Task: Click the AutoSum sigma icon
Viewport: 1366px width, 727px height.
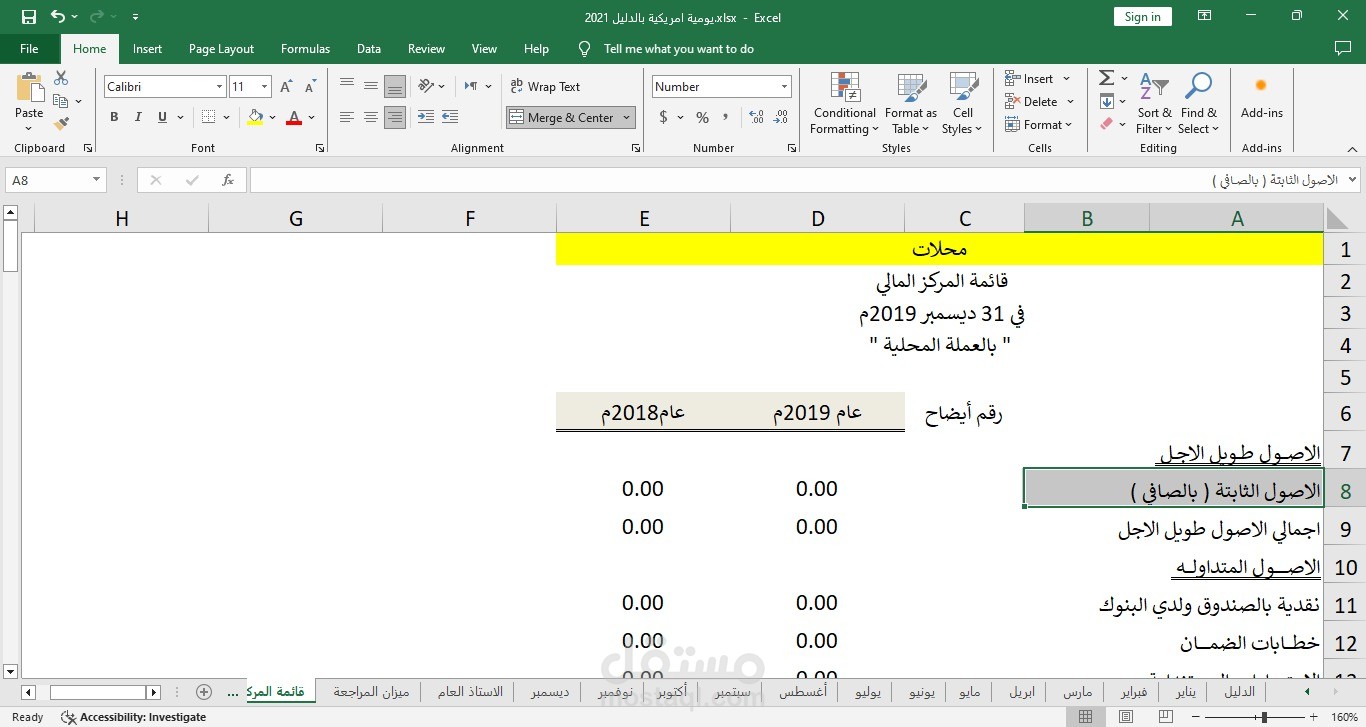Action: tap(1106, 78)
